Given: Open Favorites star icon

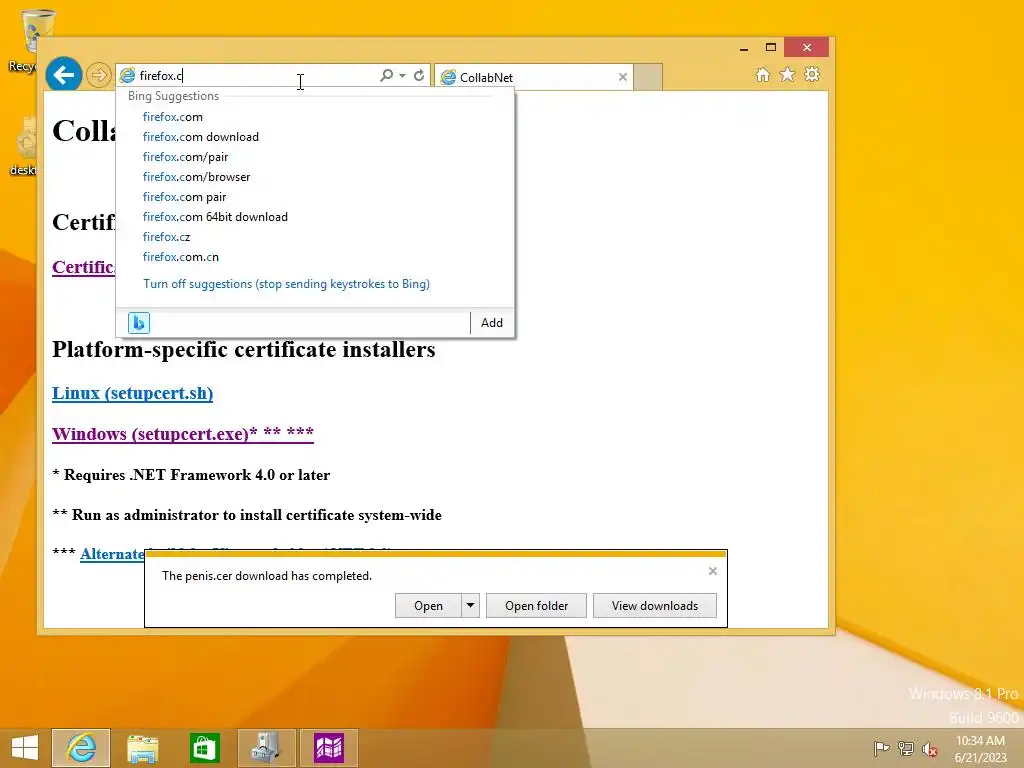Looking at the screenshot, I should coord(788,75).
